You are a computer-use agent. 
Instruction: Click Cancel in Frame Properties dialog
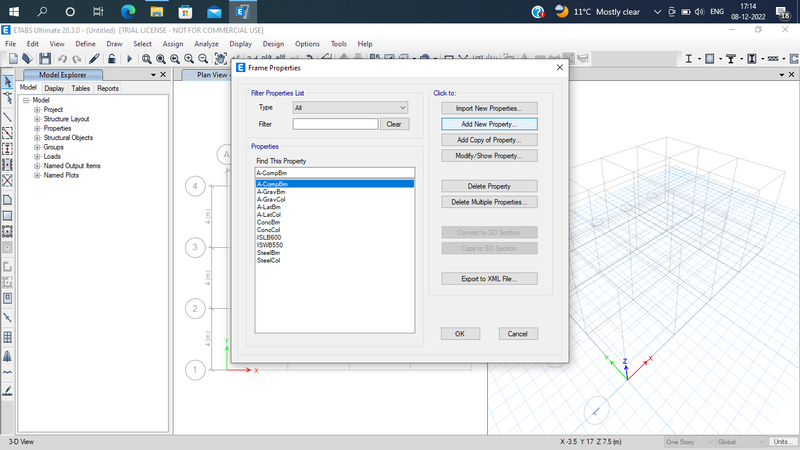pos(518,334)
